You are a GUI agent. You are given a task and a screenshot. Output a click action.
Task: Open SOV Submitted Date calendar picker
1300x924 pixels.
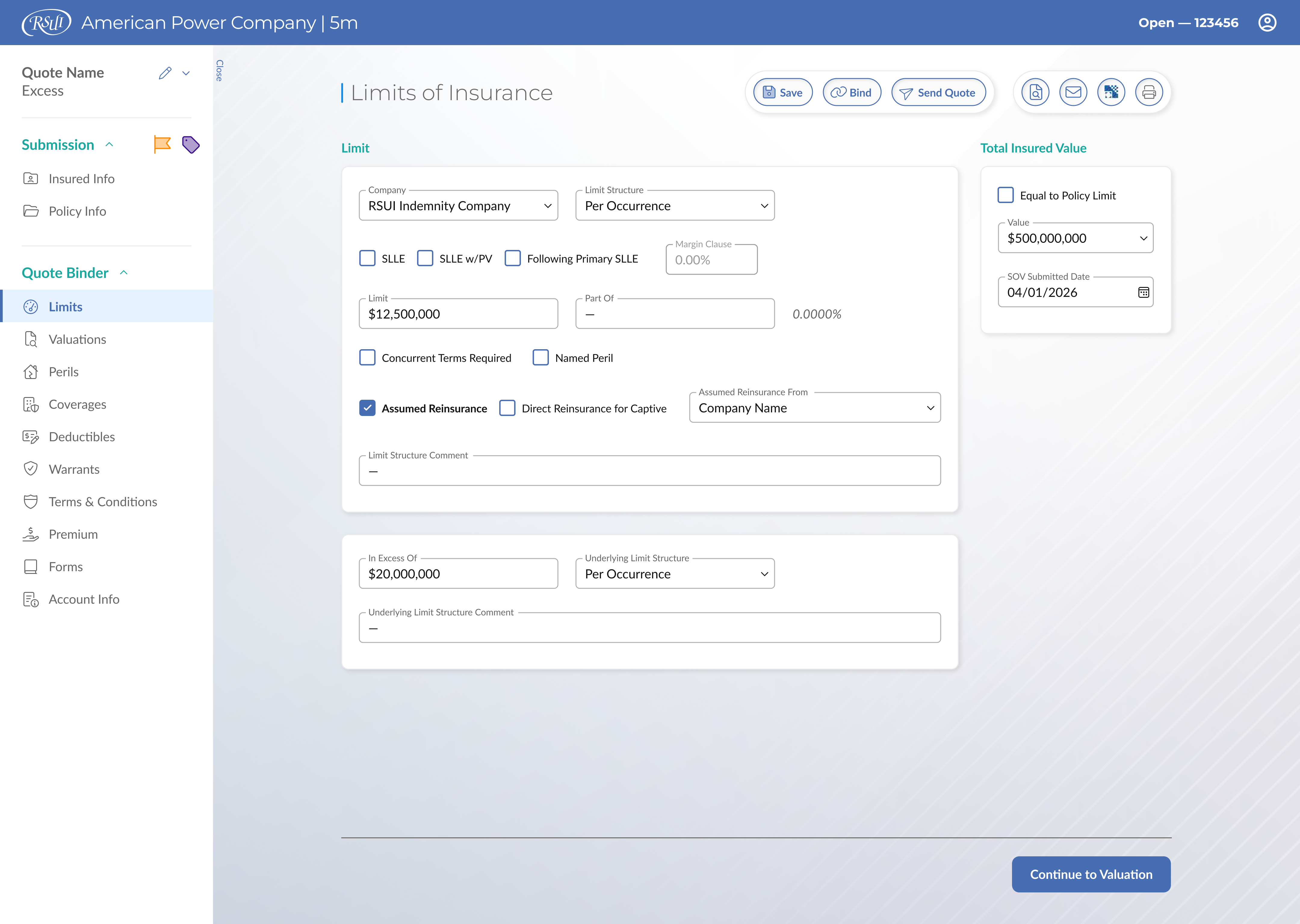1144,292
